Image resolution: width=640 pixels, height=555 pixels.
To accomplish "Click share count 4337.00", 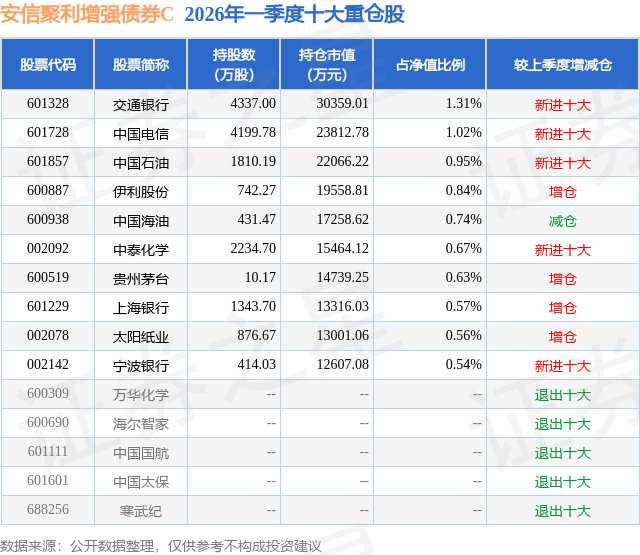I will click(x=253, y=104).
